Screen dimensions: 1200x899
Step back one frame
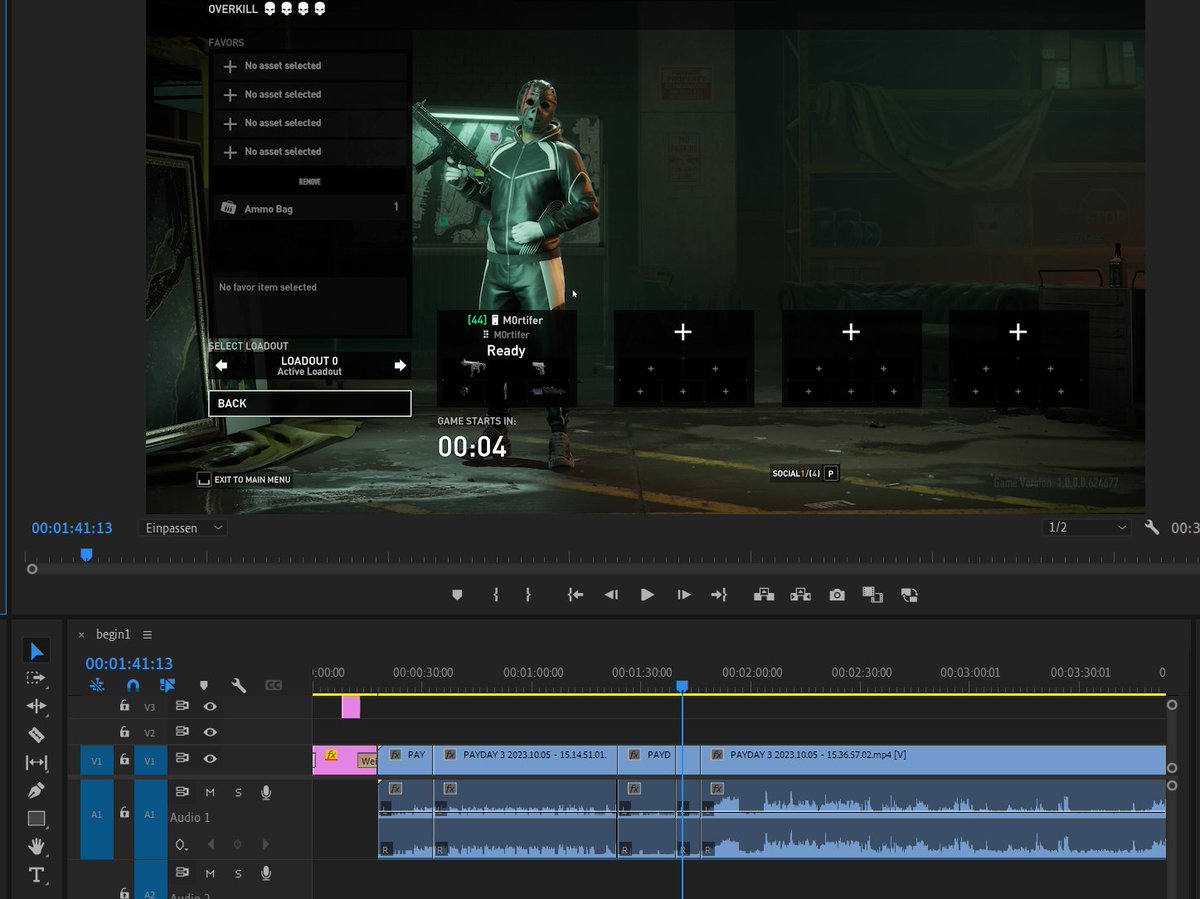click(611, 595)
